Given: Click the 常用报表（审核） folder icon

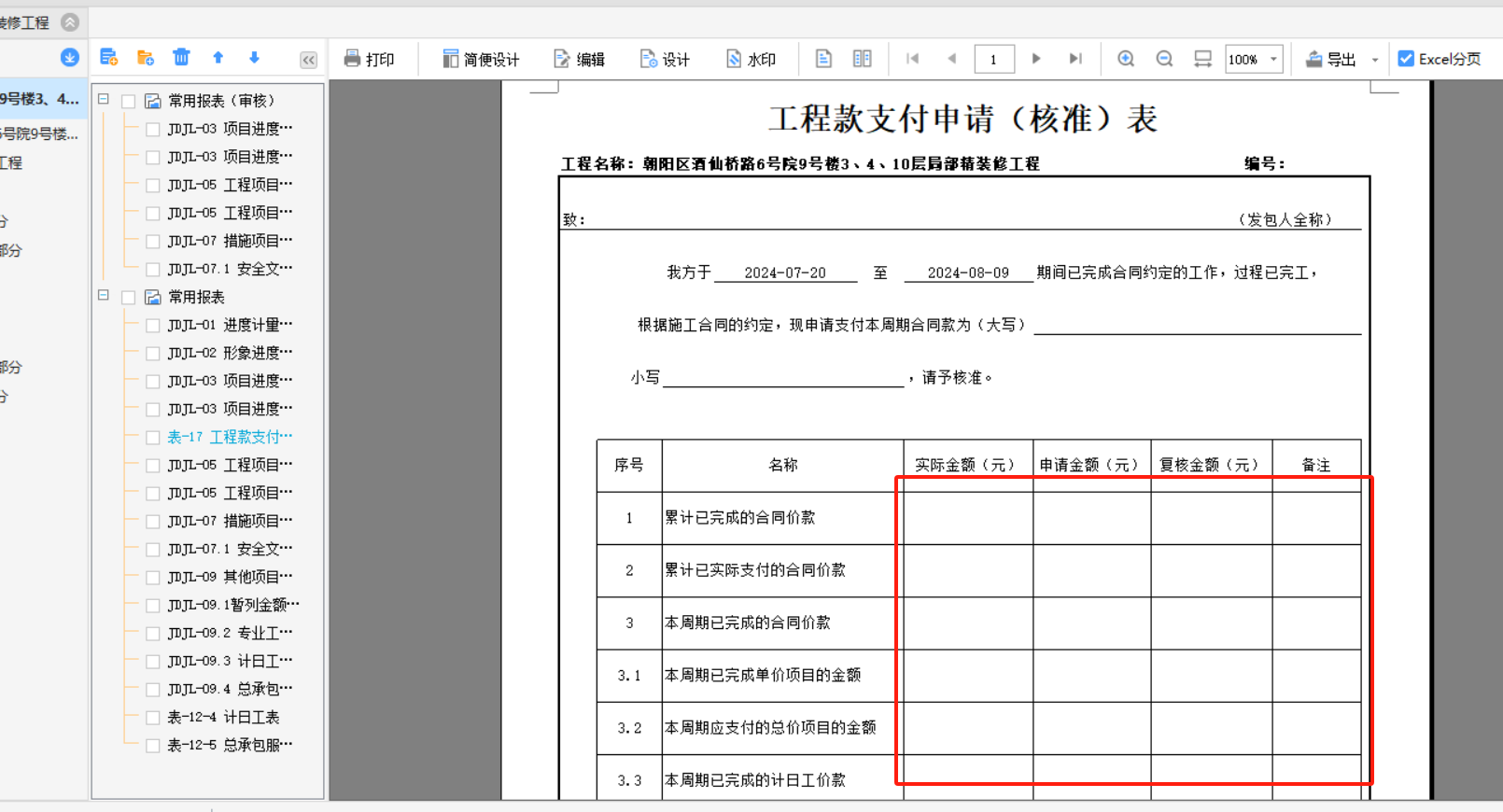Looking at the screenshot, I should tap(152, 101).
